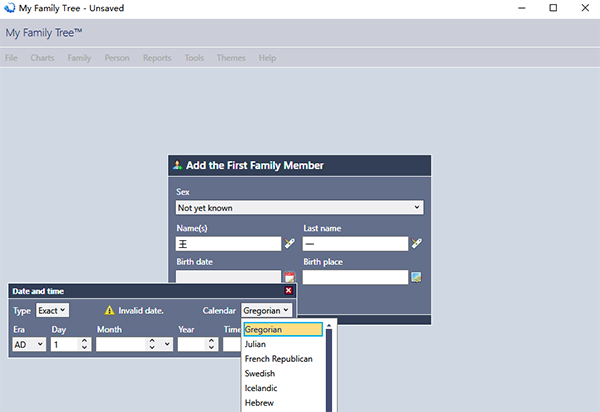600x412 pixels.
Task: Click the Birth place input field
Action: pos(355,277)
